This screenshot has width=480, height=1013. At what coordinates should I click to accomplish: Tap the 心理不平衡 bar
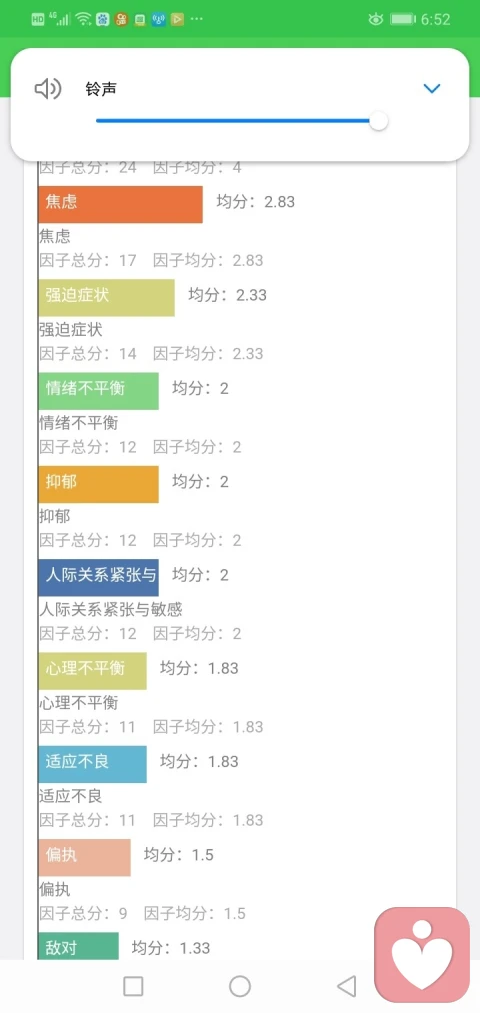click(92, 671)
